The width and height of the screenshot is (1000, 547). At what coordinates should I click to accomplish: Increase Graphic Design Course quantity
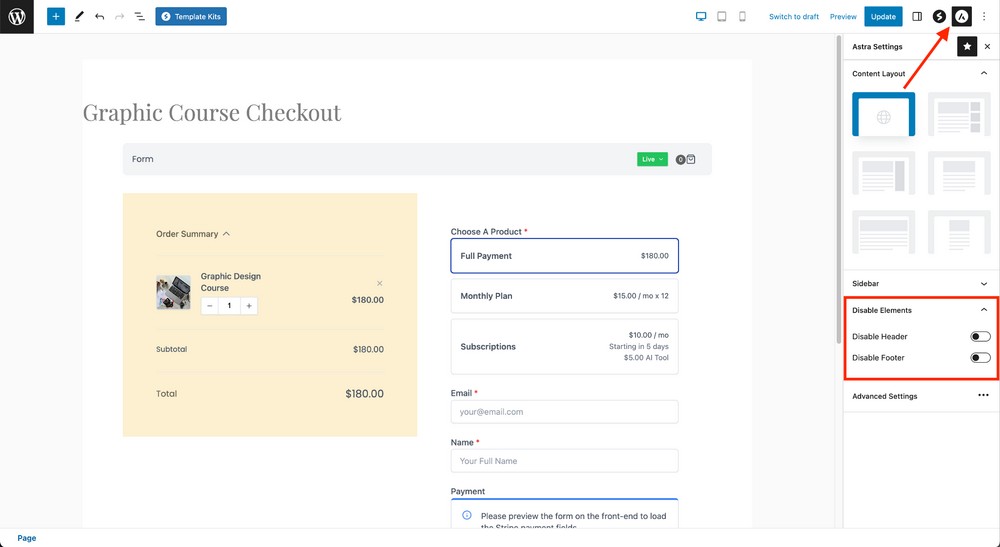(249, 306)
